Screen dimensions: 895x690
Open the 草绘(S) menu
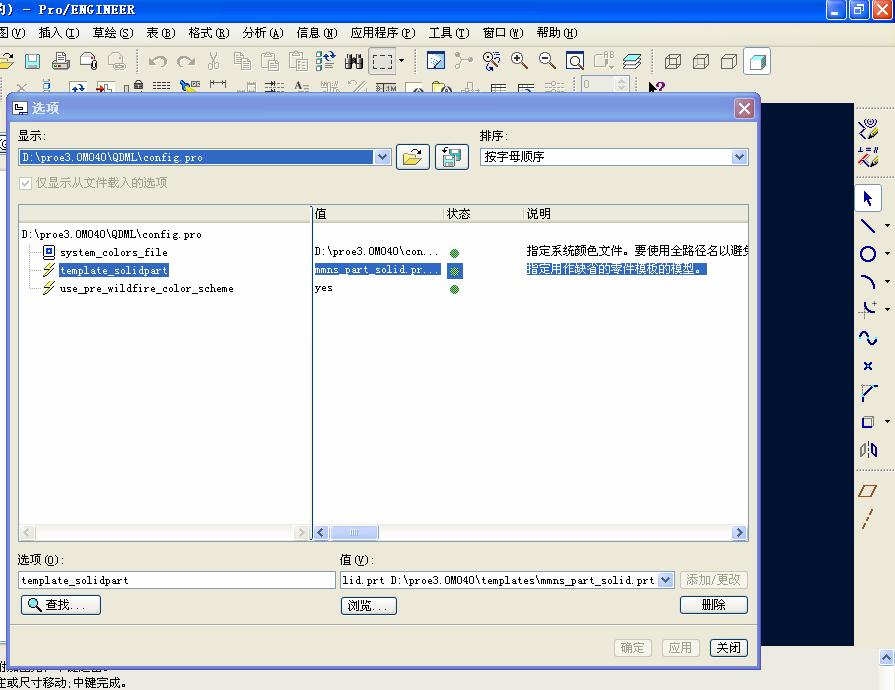(x=113, y=33)
